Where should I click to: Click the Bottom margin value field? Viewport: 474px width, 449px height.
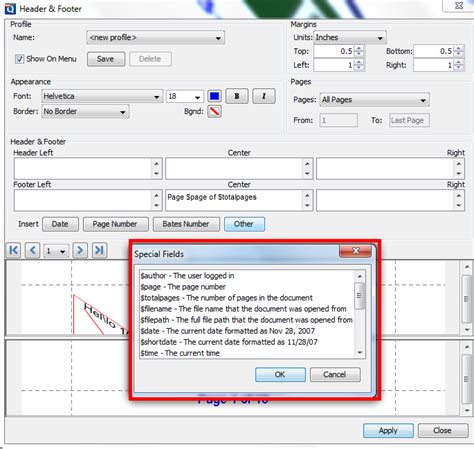[434, 51]
